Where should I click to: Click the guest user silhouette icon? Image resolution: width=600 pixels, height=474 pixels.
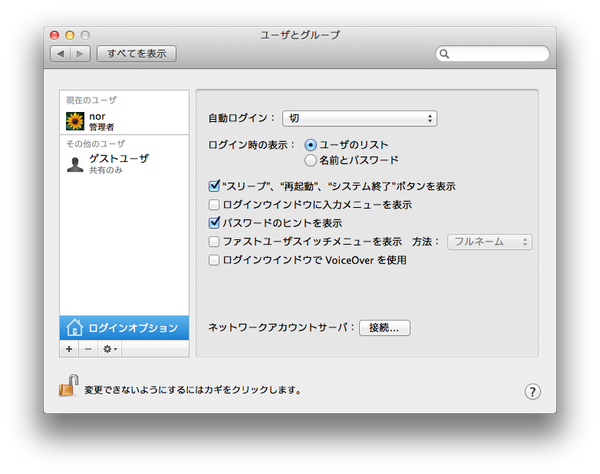click(x=75, y=165)
